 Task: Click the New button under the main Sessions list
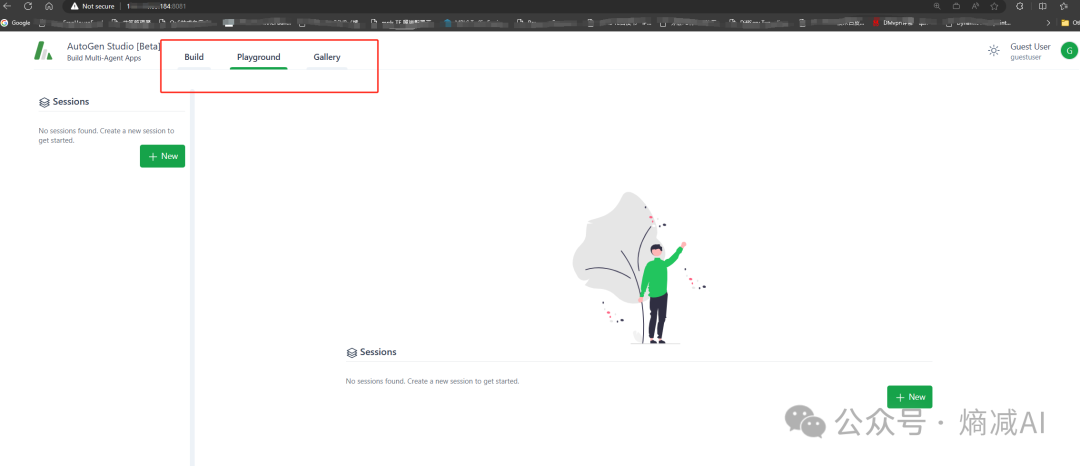(909, 397)
